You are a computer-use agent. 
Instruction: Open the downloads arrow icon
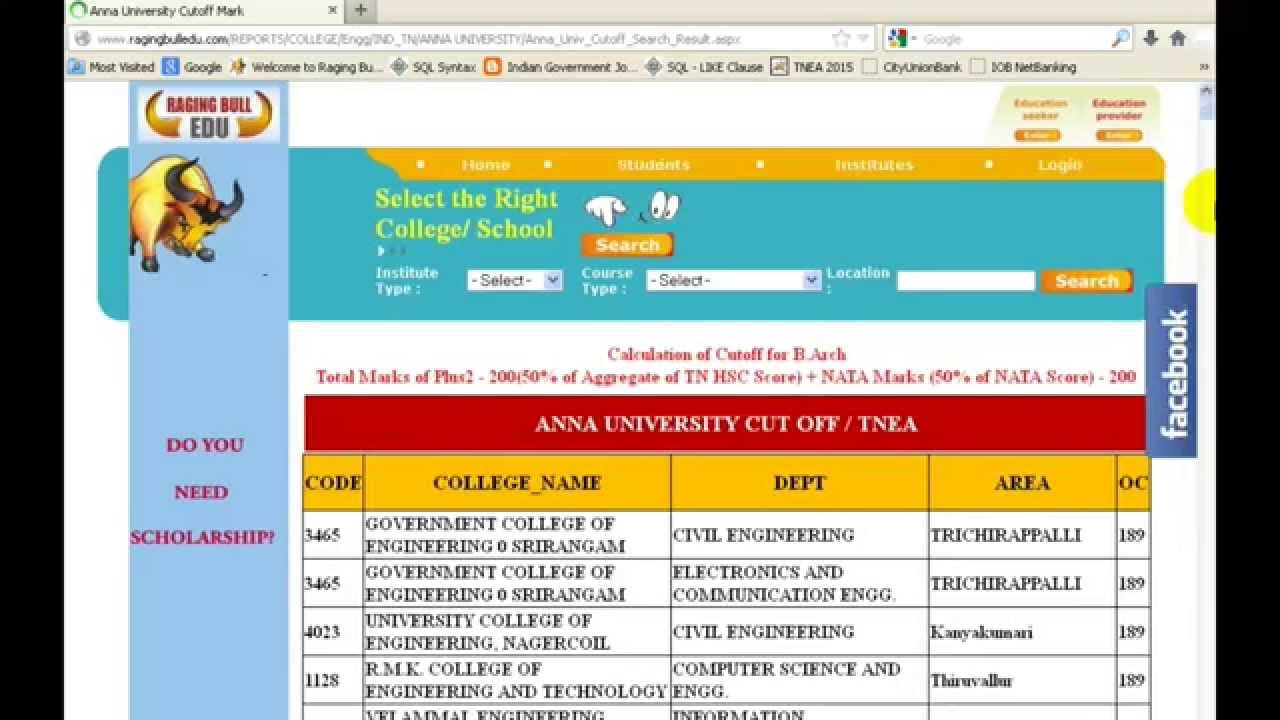(x=1150, y=38)
